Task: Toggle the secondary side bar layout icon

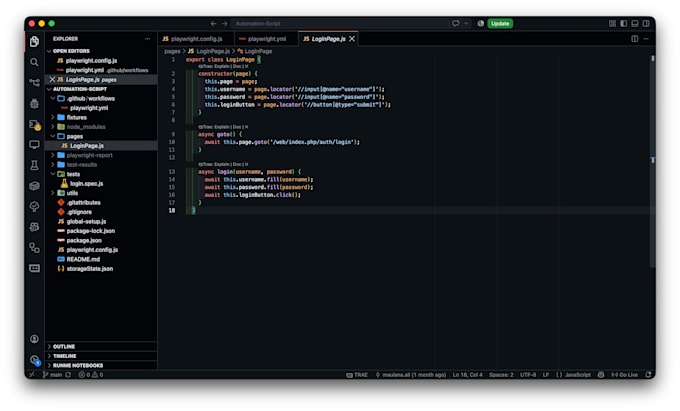Action: [646, 23]
